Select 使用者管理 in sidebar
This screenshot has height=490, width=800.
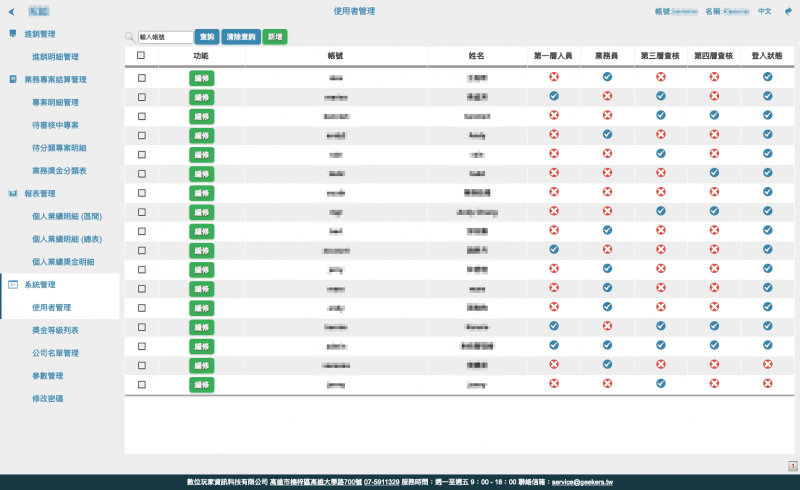pyautogui.click(x=52, y=307)
